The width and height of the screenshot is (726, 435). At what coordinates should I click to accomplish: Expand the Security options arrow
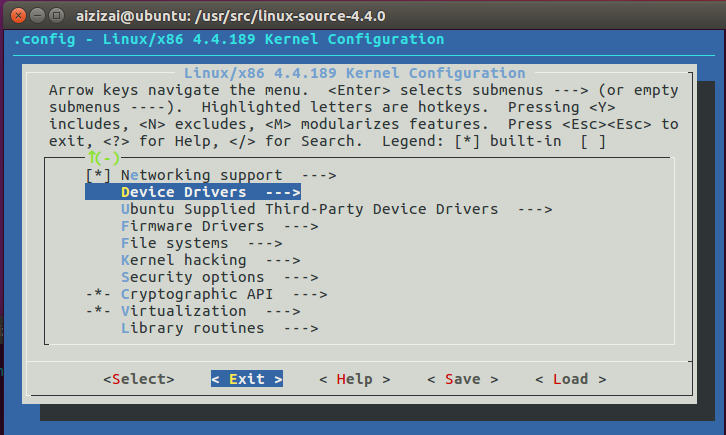301,277
